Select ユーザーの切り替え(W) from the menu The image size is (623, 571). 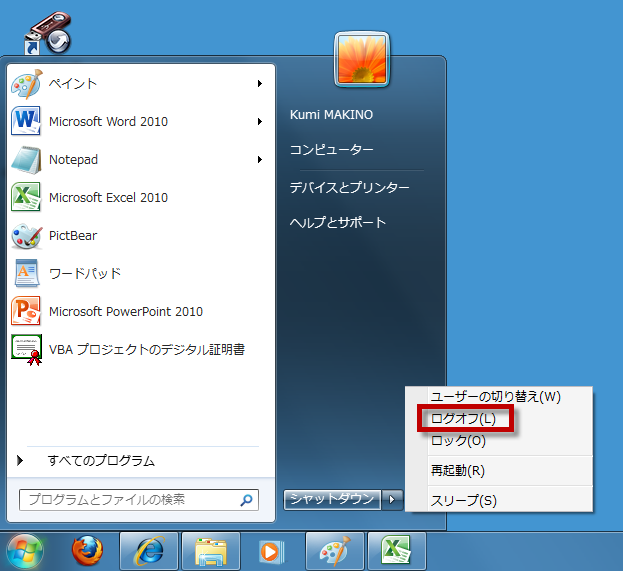495,397
